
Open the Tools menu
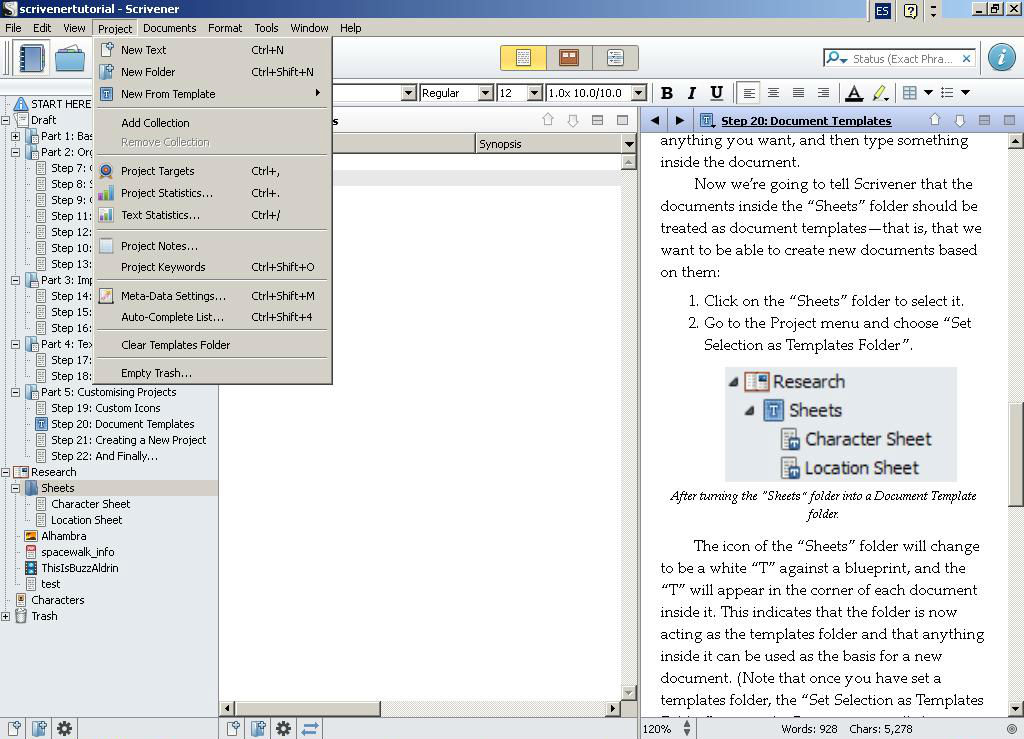point(266,28)
